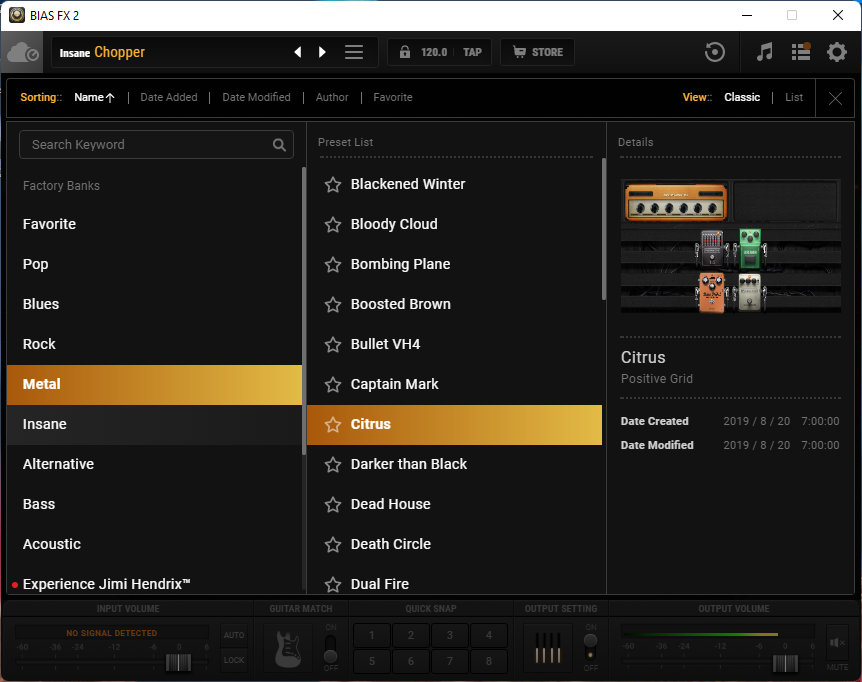
Task: Open the settings gear icon
Action: [837, 52]
